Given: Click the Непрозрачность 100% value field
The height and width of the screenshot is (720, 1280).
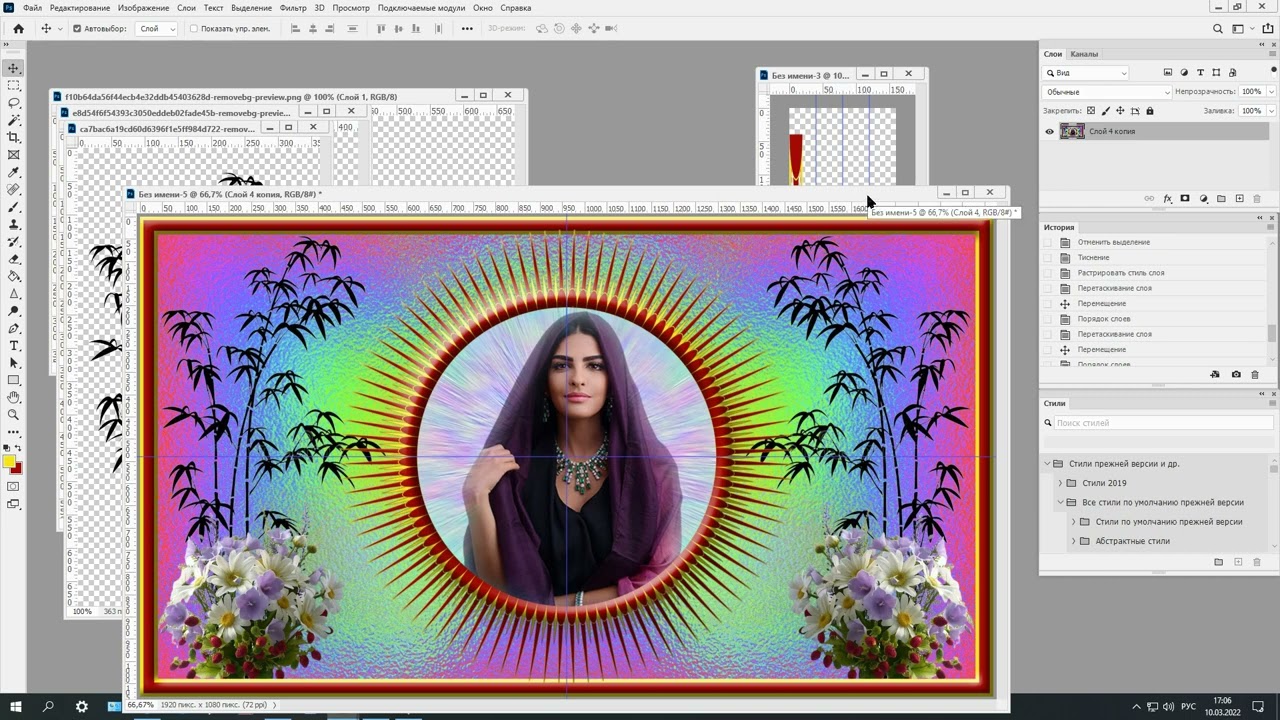Looking at the screenshot, I should (1251, 92).
